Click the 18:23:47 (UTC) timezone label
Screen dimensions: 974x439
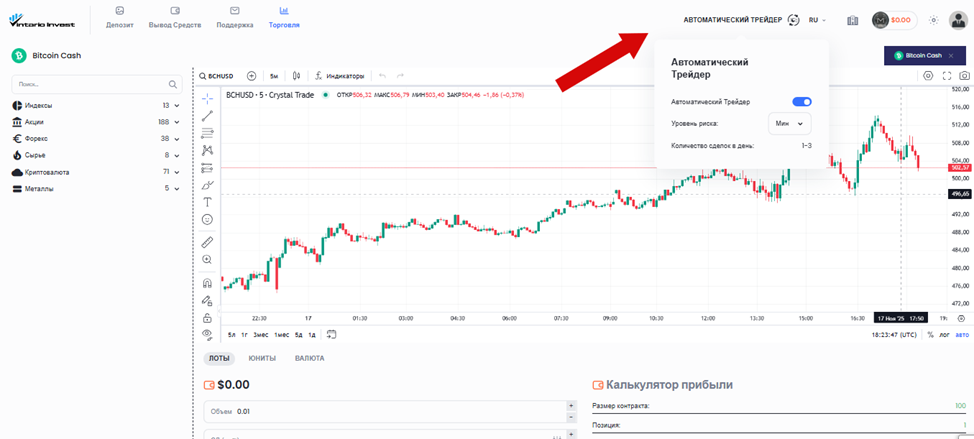click(896, 335)
